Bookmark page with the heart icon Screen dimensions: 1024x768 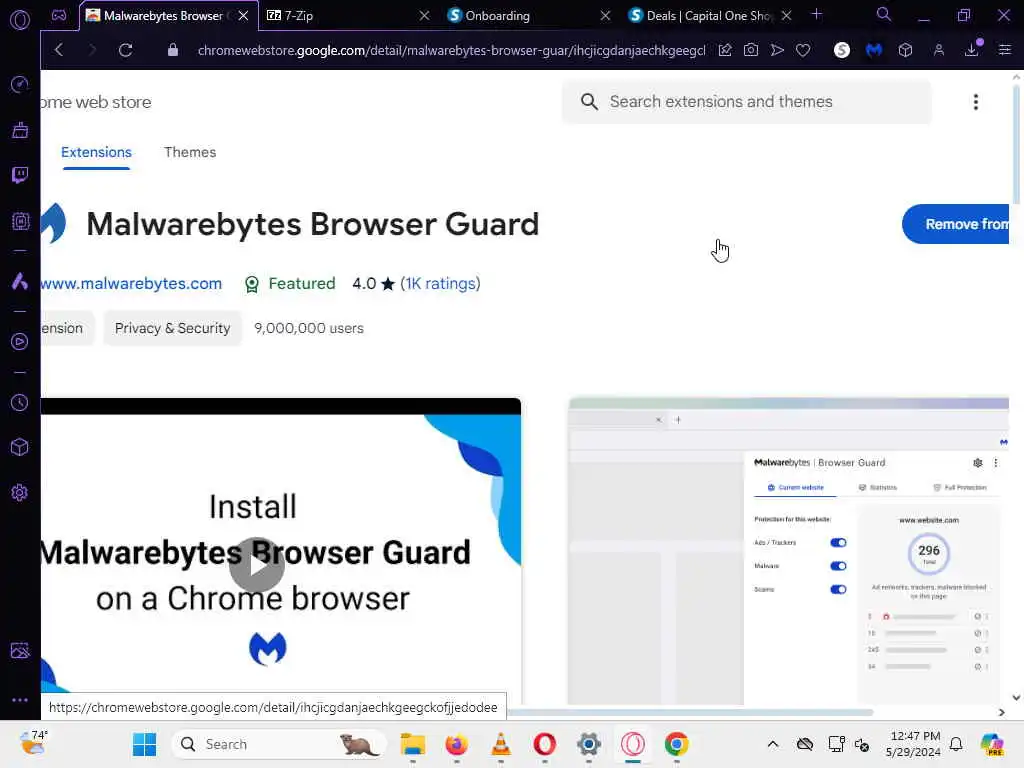[803, 50]
